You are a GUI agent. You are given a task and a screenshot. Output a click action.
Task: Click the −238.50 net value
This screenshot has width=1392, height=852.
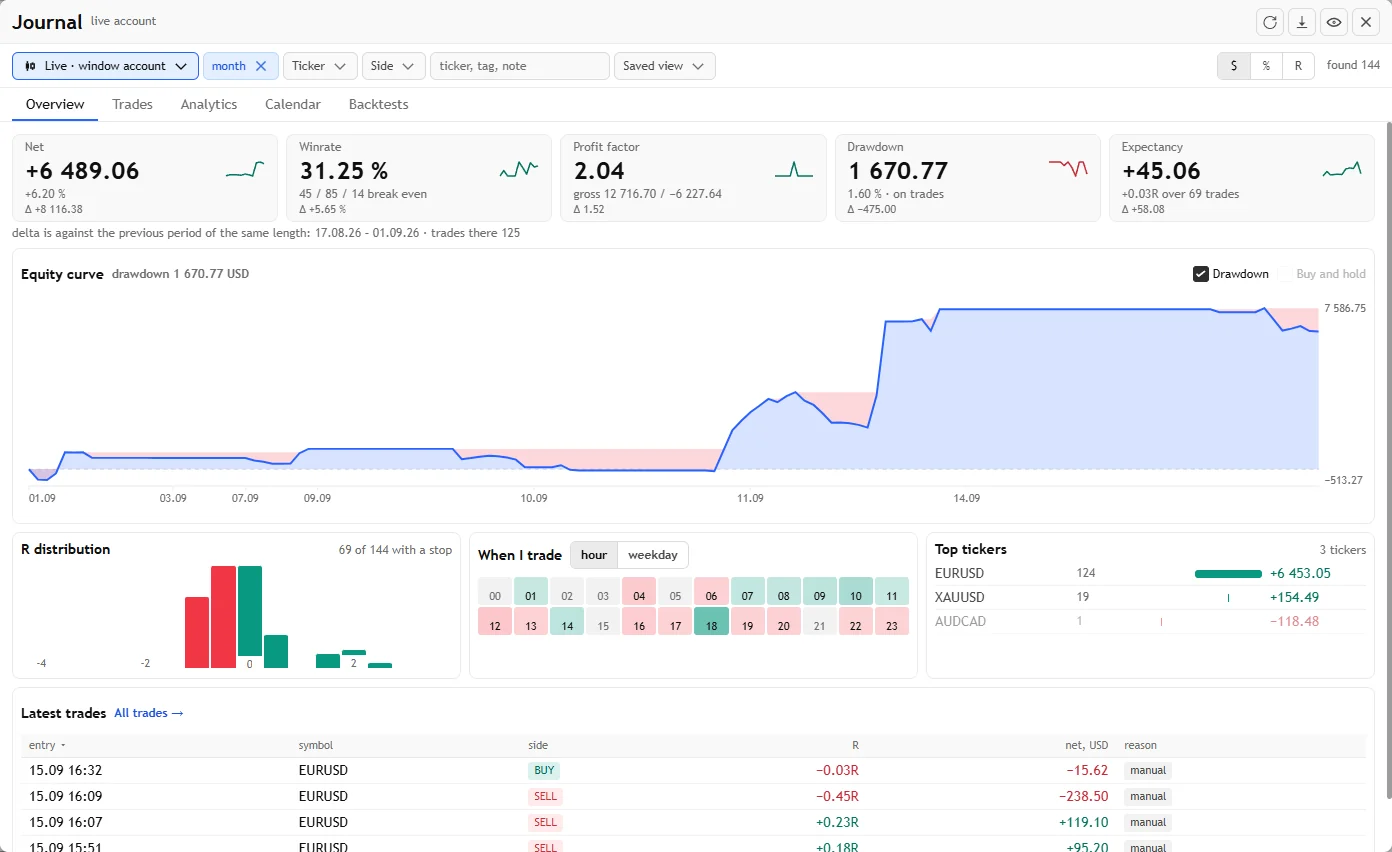1084,797
